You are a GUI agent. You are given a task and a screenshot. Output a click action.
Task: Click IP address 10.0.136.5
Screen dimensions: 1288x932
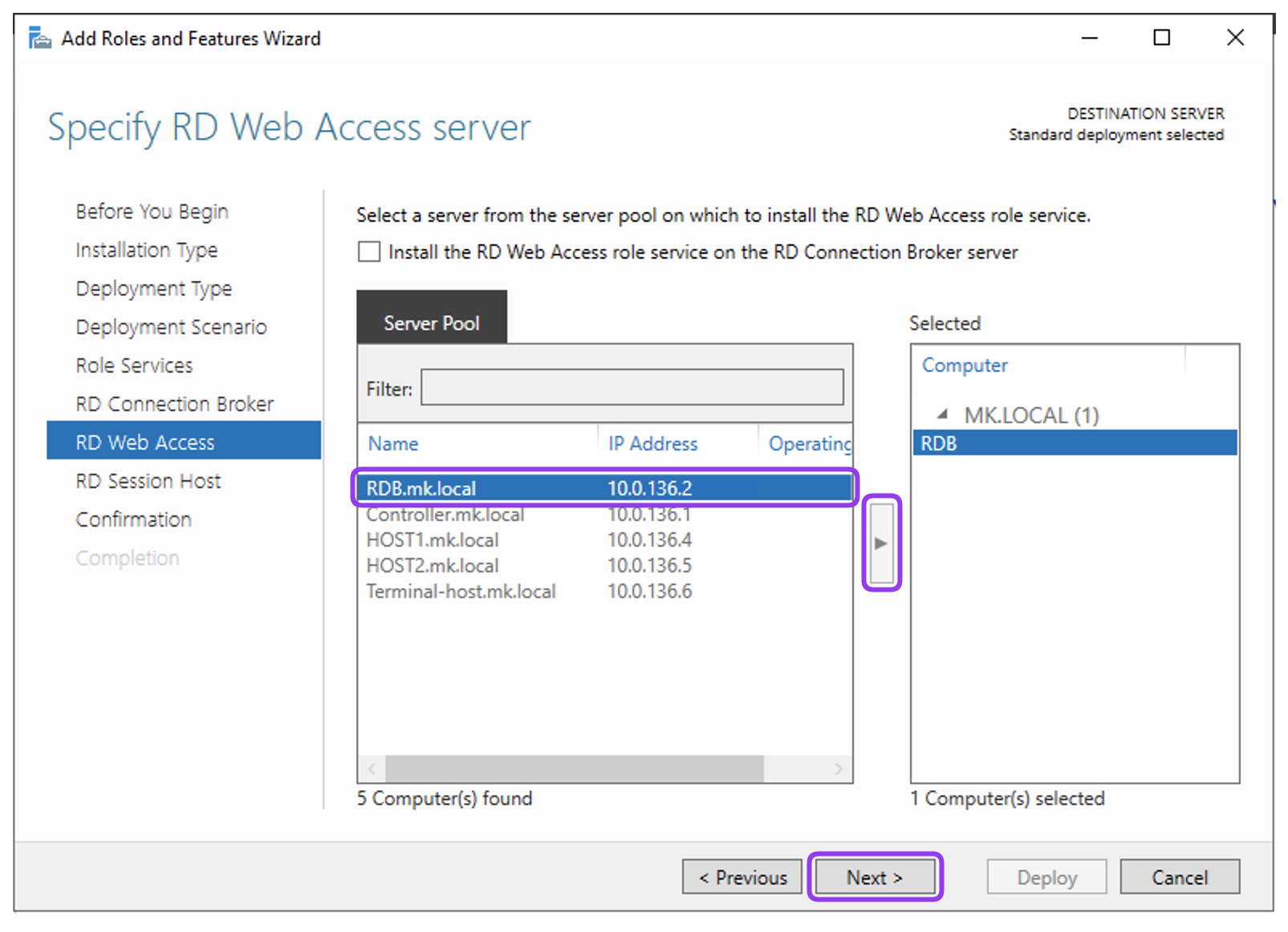point(649,565)
